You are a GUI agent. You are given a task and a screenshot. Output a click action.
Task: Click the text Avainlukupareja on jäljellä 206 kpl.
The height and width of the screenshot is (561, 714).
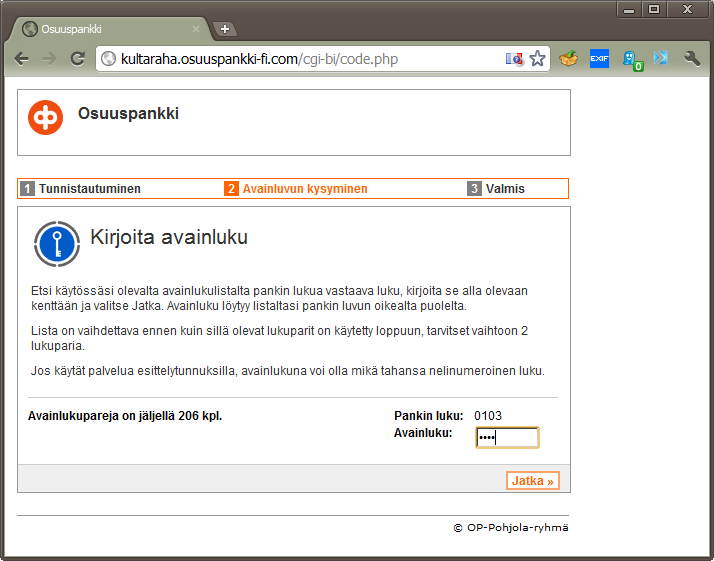125,416
